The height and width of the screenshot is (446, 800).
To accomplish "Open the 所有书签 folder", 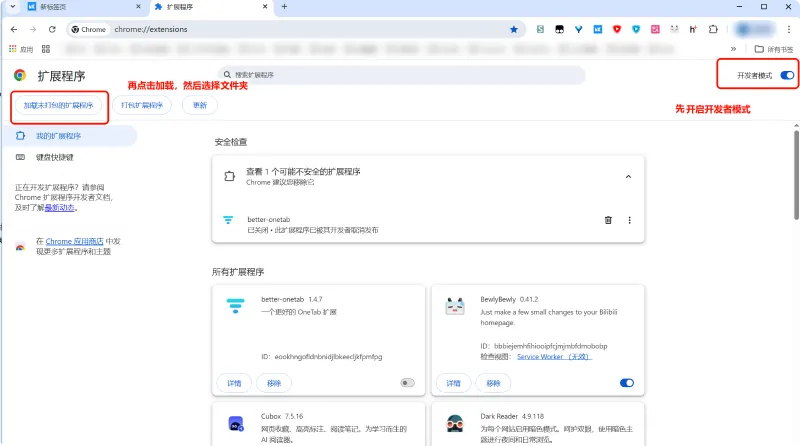I will [773, 49].
